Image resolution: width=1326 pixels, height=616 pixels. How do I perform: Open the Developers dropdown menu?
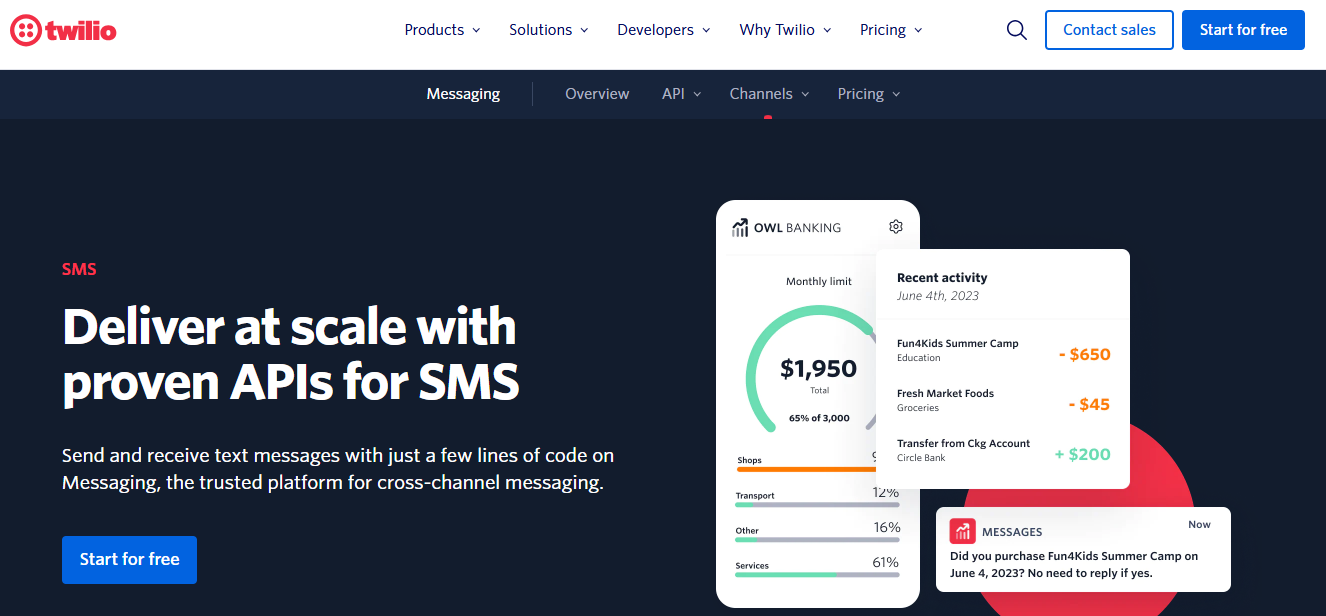pyautogui.click(x=663, y=30)
